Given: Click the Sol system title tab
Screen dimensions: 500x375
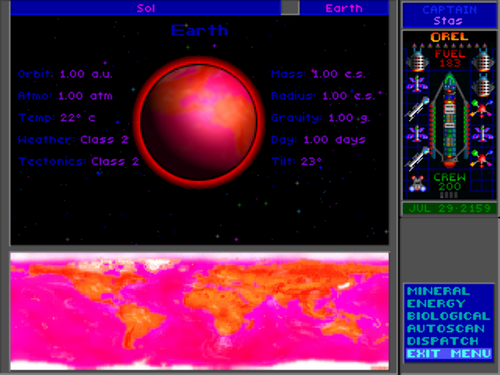Looking at the screenshot, I should tap(146, 8).
